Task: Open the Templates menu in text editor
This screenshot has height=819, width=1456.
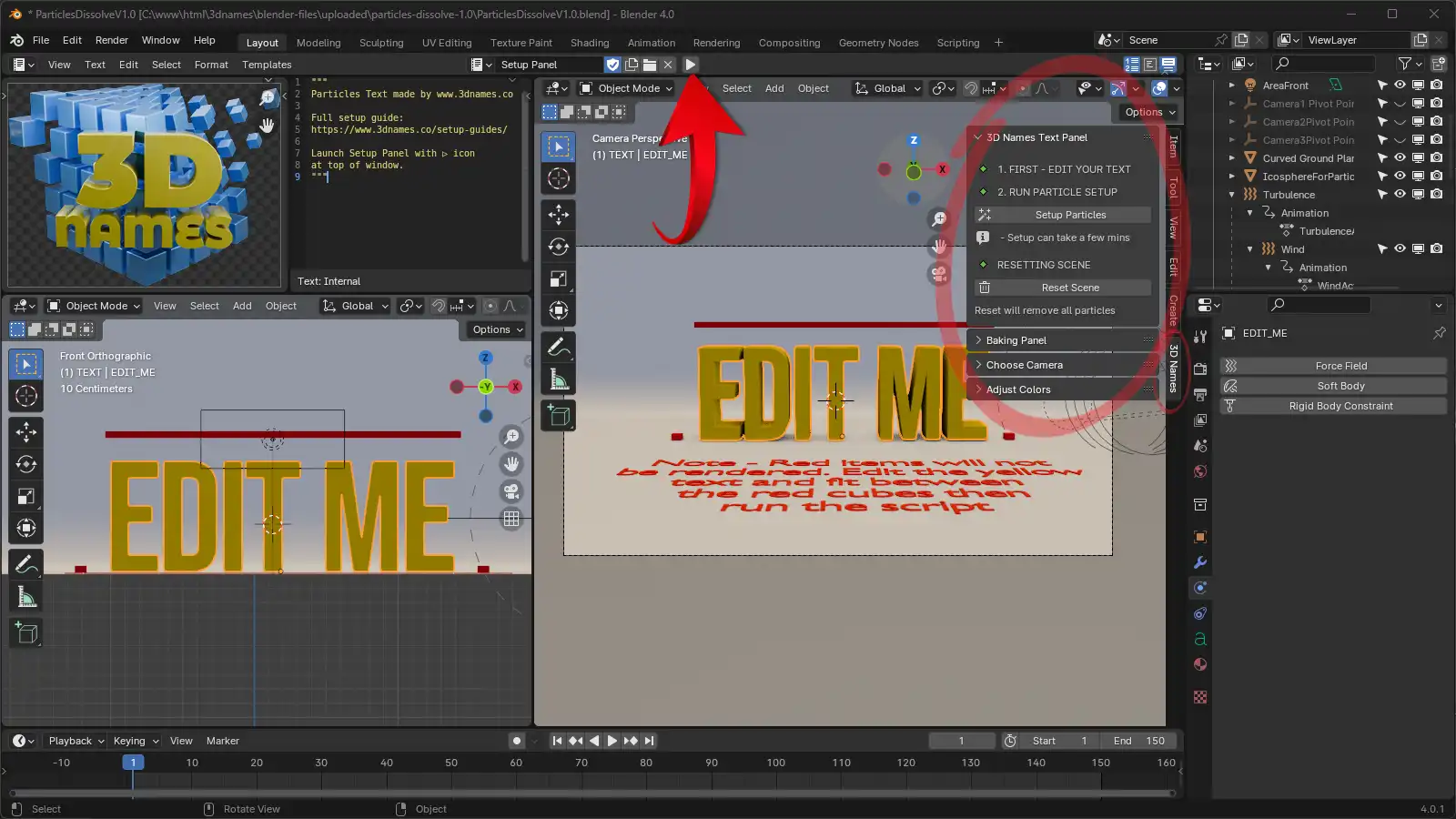Action: tap(267, 65)
